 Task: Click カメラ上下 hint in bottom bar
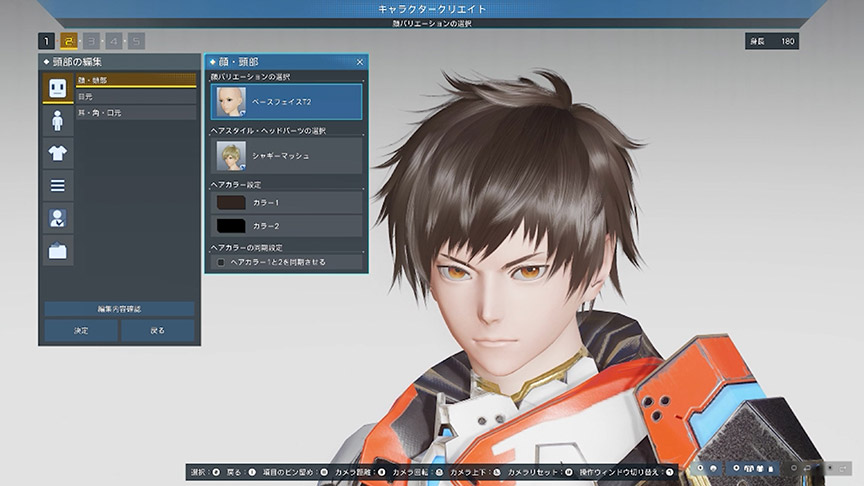click(475, 472)
